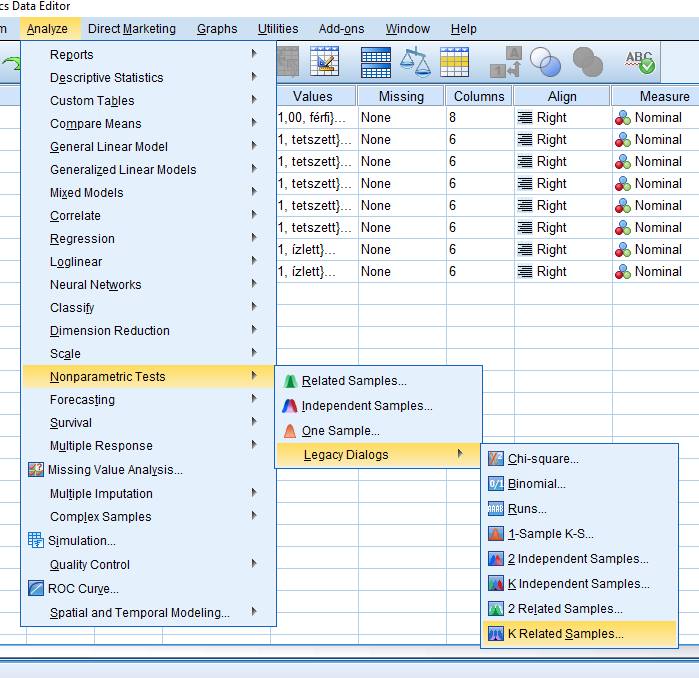Choose 2 Independent Samples option
The image size is (699, 678).
point(580,559)
